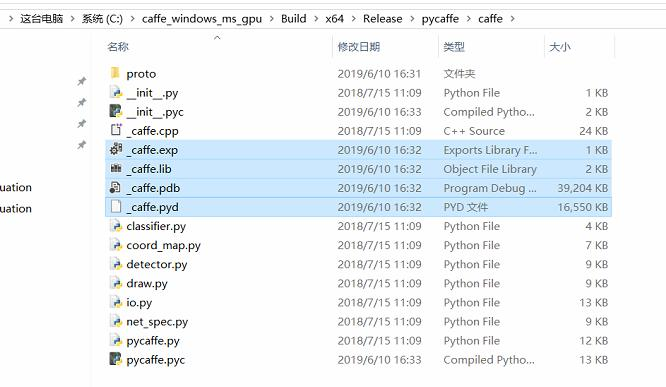666x387 pixels.
Task: Click the 16,550 KB size value
Action: [582, 207]
